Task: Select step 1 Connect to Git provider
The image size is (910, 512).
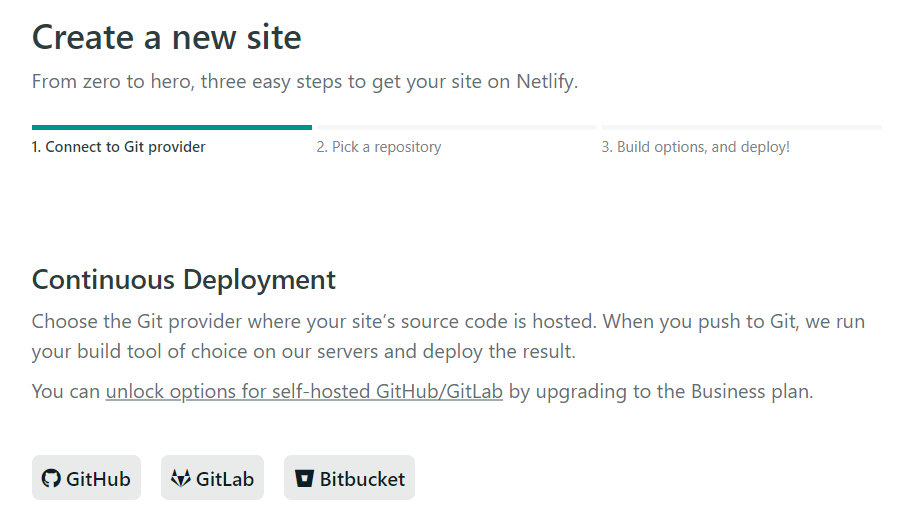Action: 118,147
